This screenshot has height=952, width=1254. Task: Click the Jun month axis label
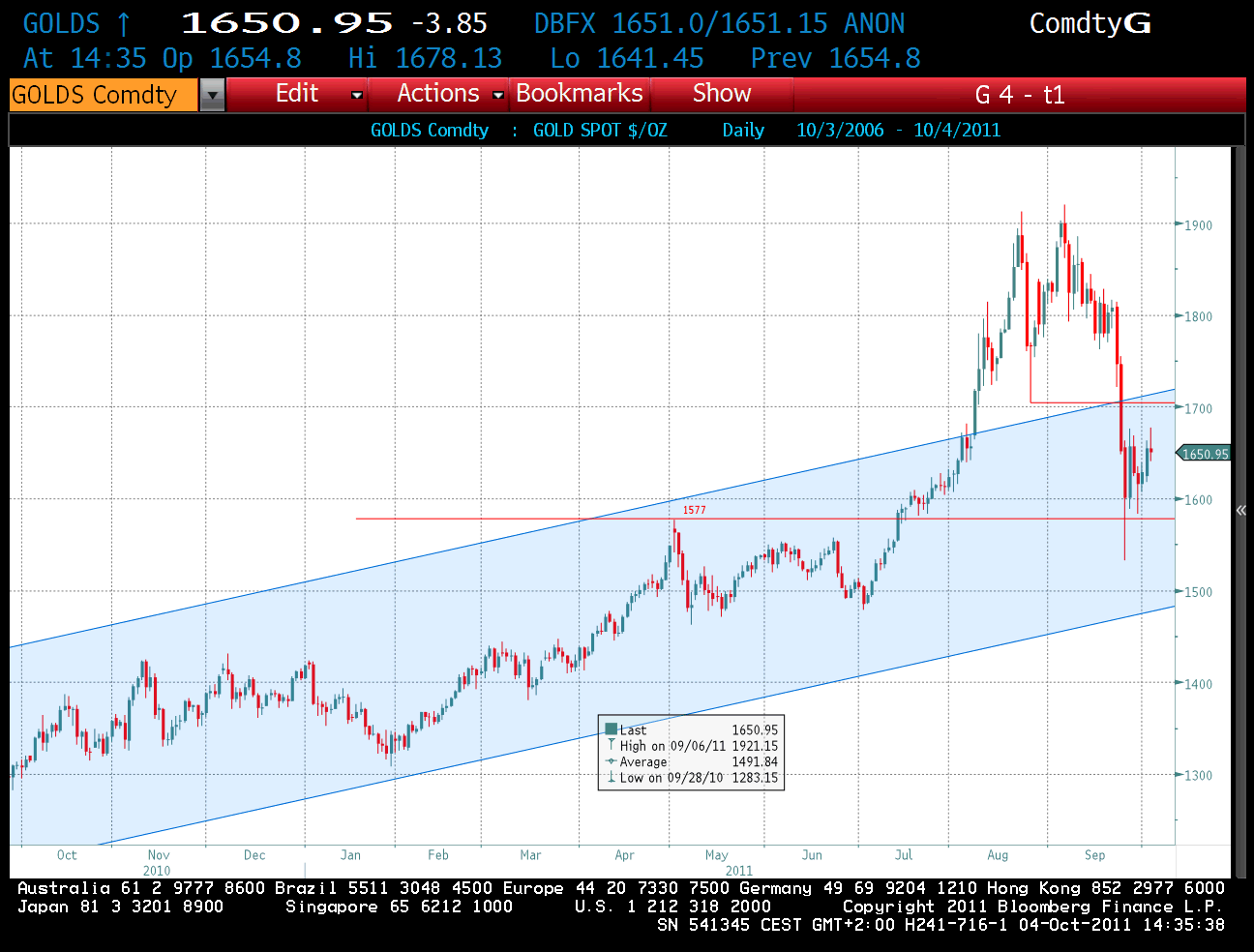(812, 855)
